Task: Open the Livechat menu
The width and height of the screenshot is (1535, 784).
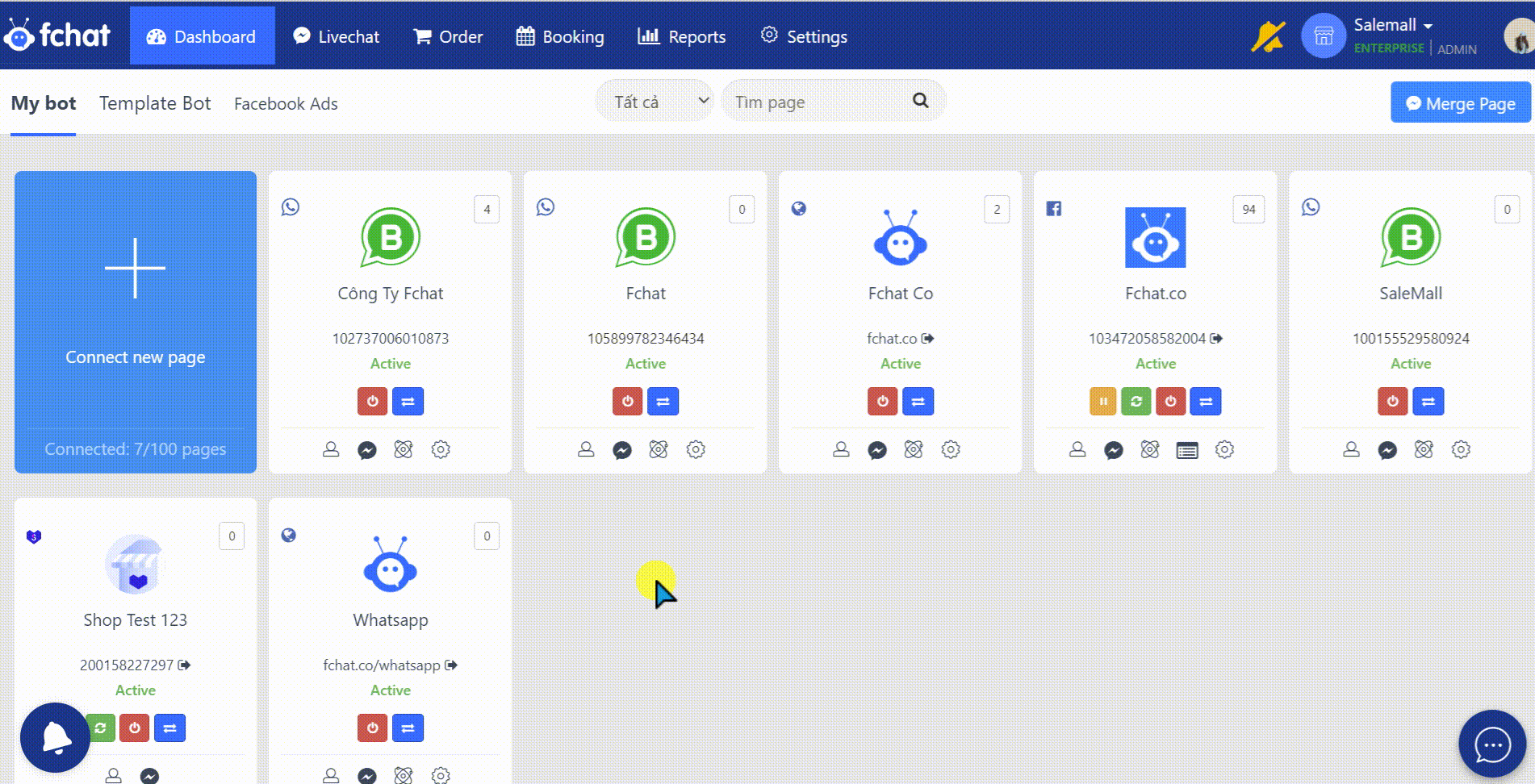Action: point(336,36)
